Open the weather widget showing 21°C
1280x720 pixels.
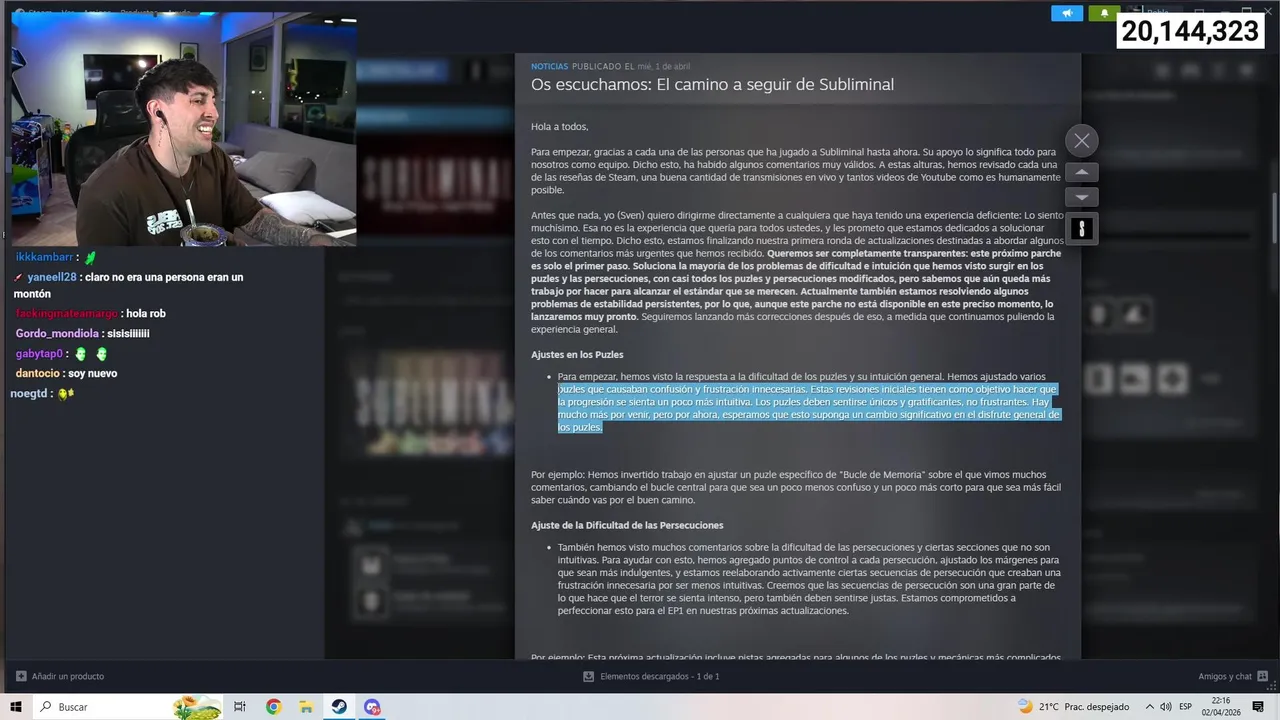tap(1073, 707)
